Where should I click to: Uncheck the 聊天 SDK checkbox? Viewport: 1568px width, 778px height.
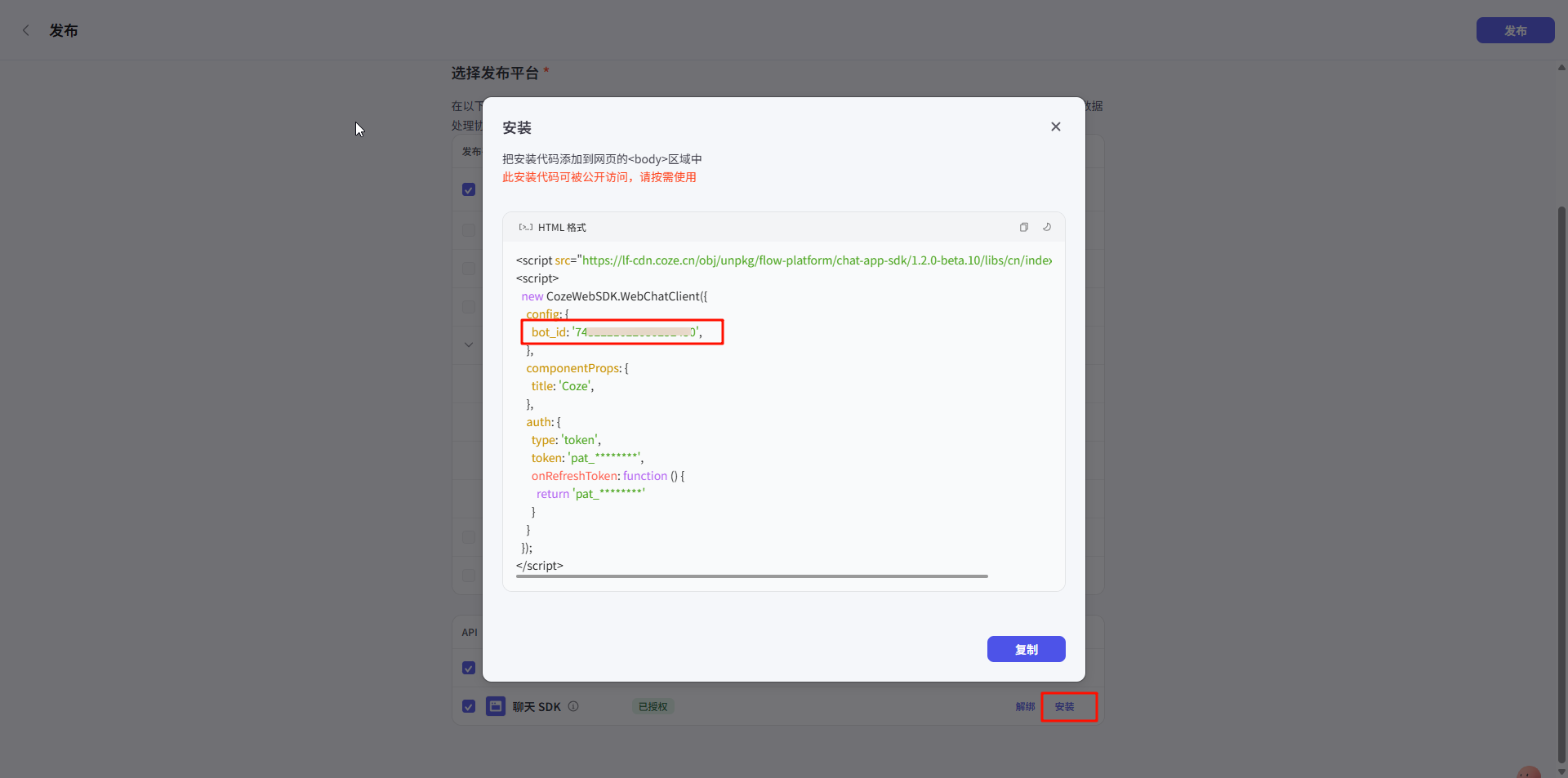[x=469, y=706]
